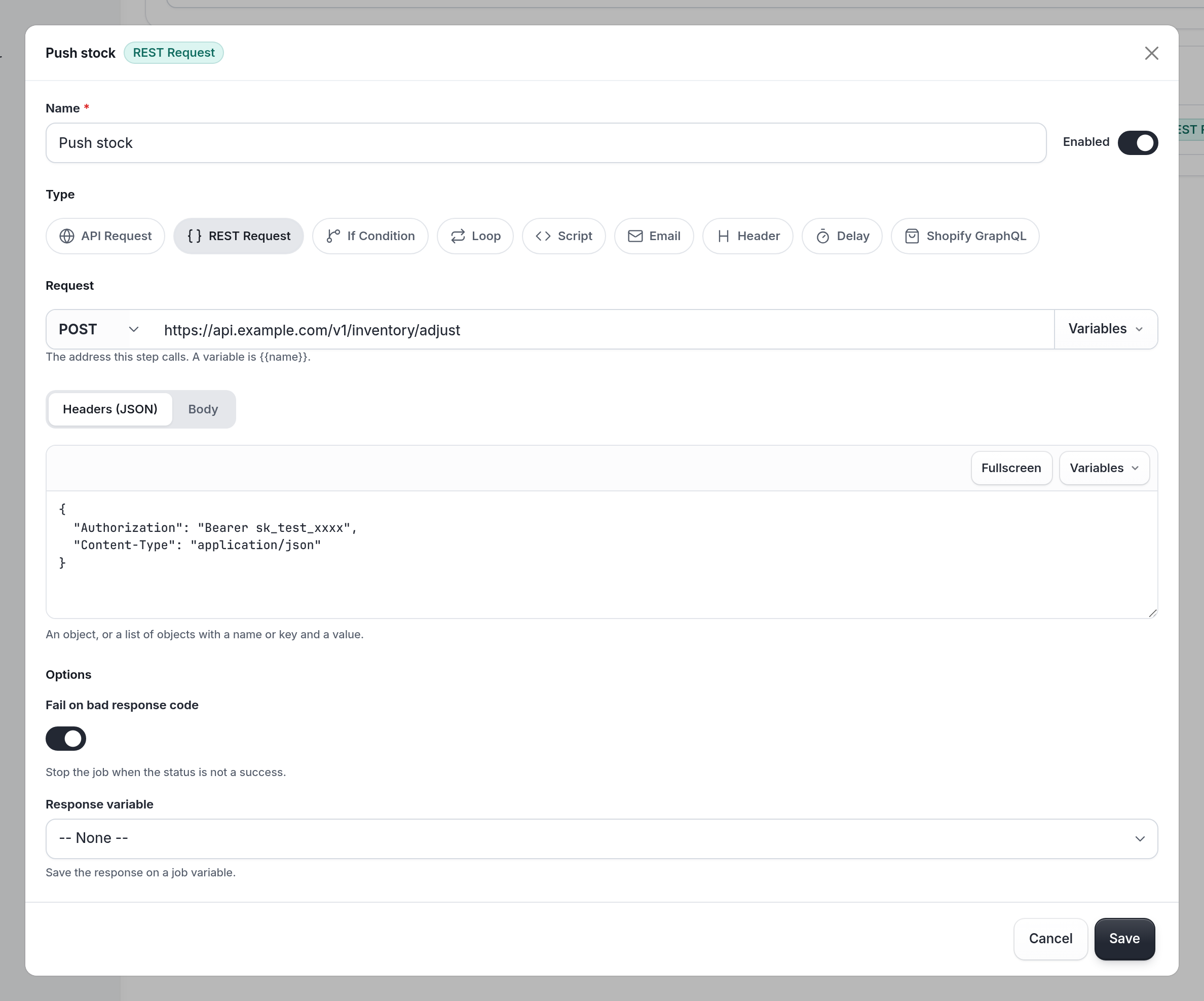1204x1001 pixels.
Task: Toggle Fail on bad response code
Action: click(x=66, y=739)
